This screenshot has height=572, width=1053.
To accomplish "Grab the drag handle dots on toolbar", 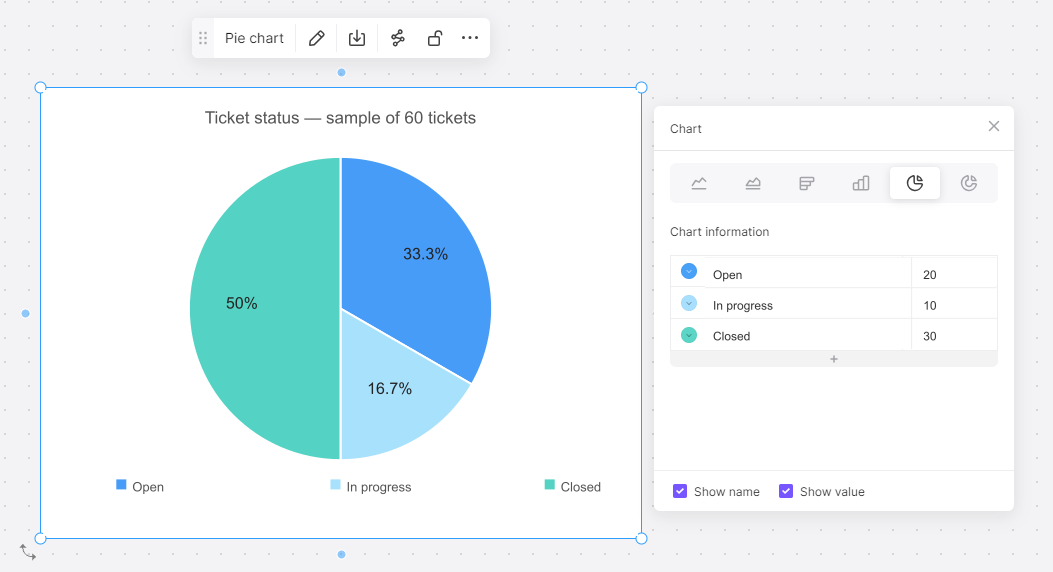I will tap(203, 38).
